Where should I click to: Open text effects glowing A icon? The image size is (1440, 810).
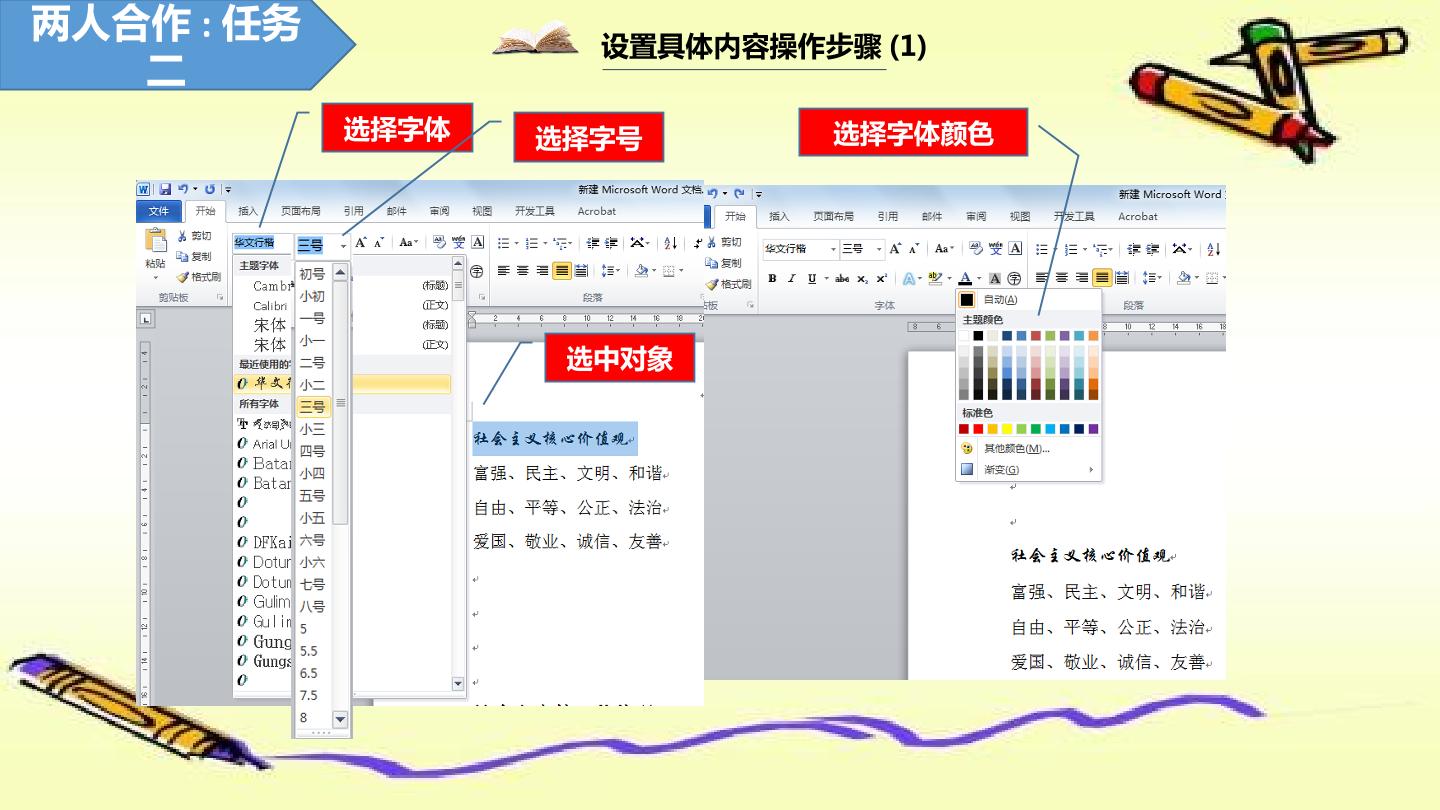[x=909, y=278]
